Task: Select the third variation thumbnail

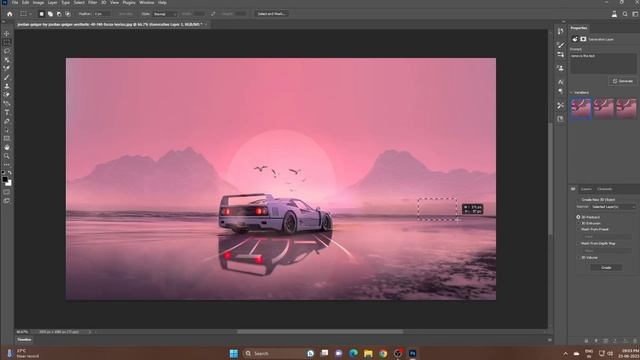Action: pos(627,108)
